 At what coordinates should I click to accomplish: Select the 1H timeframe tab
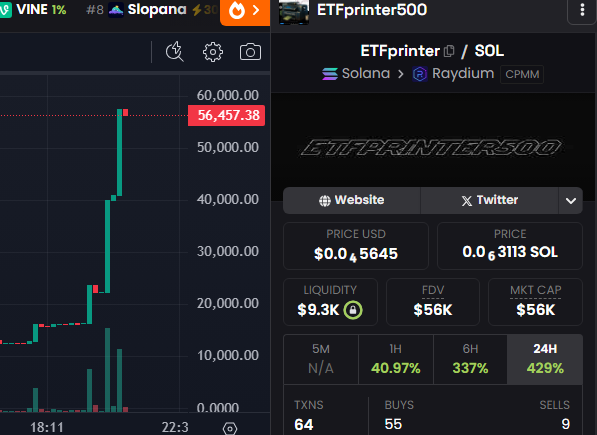[396, 359]
